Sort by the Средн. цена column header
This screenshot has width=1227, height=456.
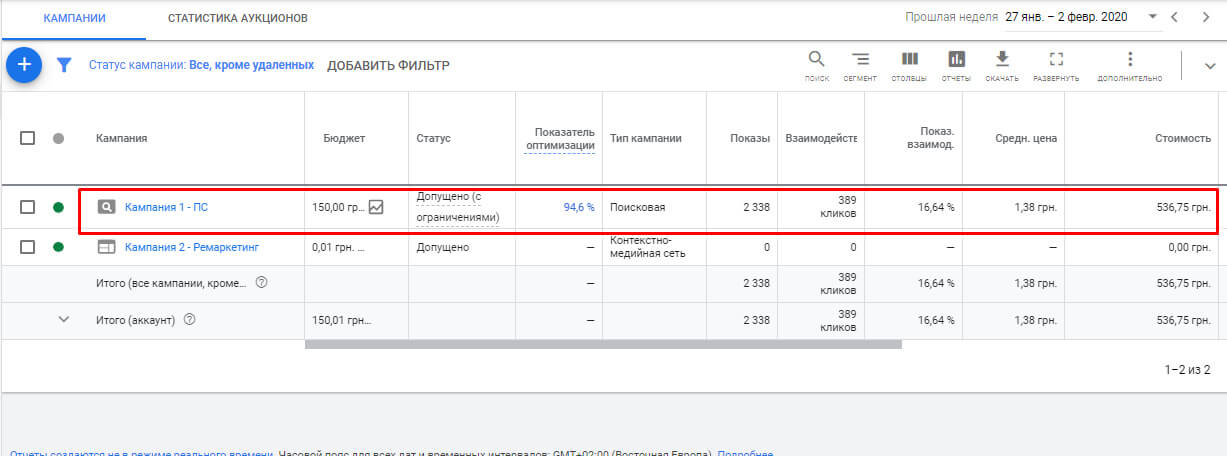point(1027,138)
